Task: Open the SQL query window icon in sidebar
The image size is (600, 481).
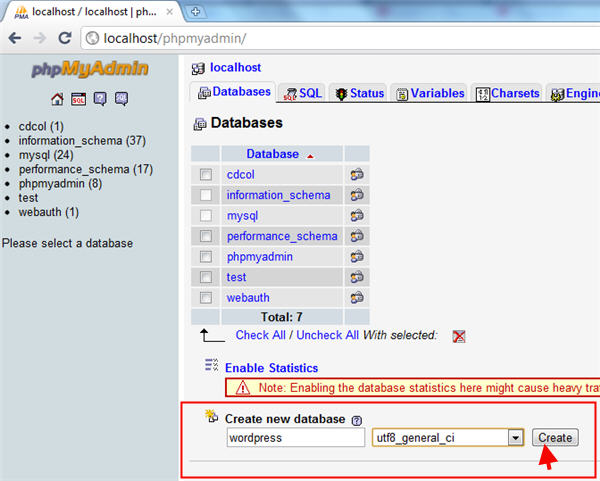Action: 78,99
